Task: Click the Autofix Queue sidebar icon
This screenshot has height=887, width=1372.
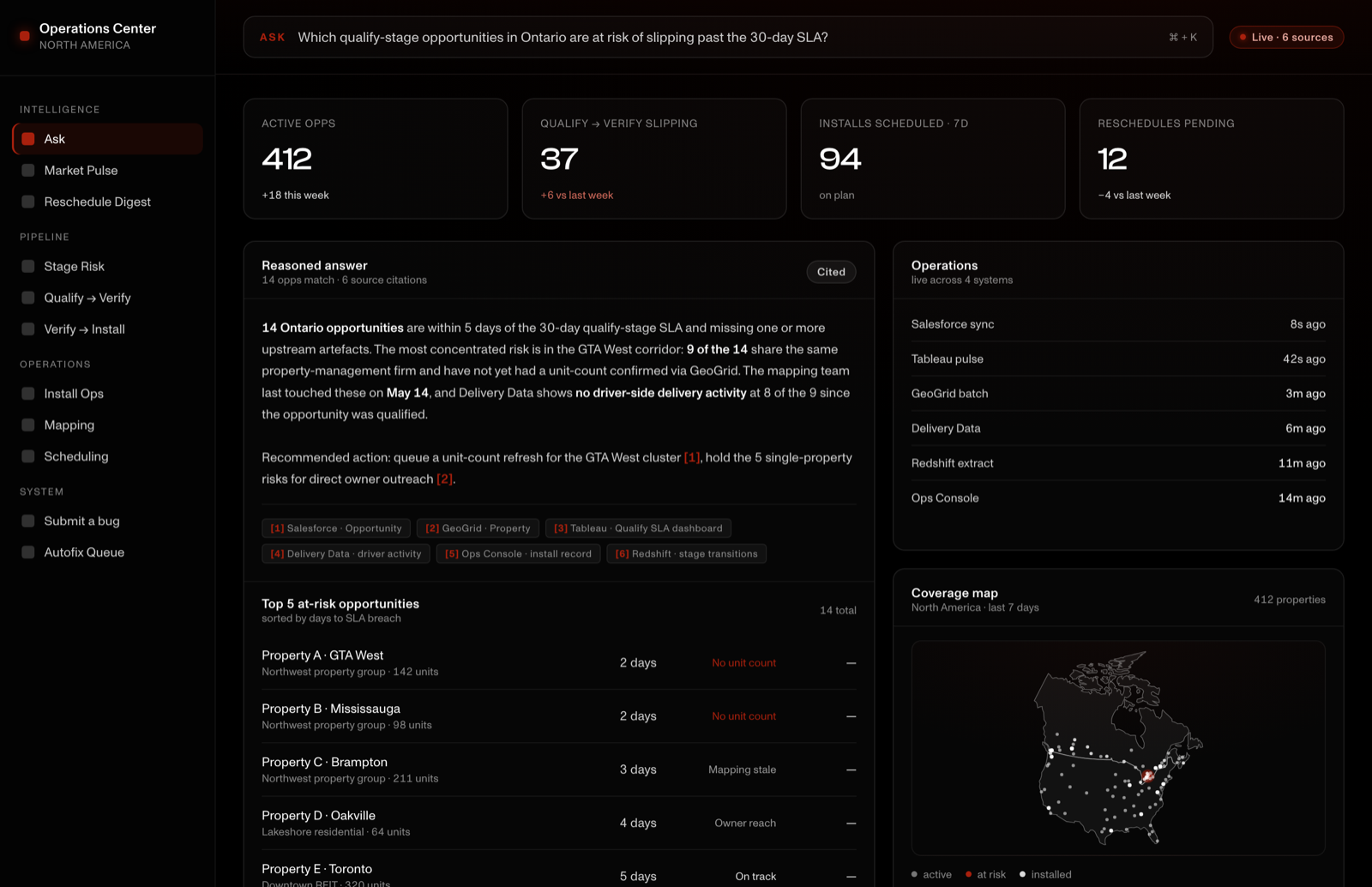Action: tap(28, 552)
